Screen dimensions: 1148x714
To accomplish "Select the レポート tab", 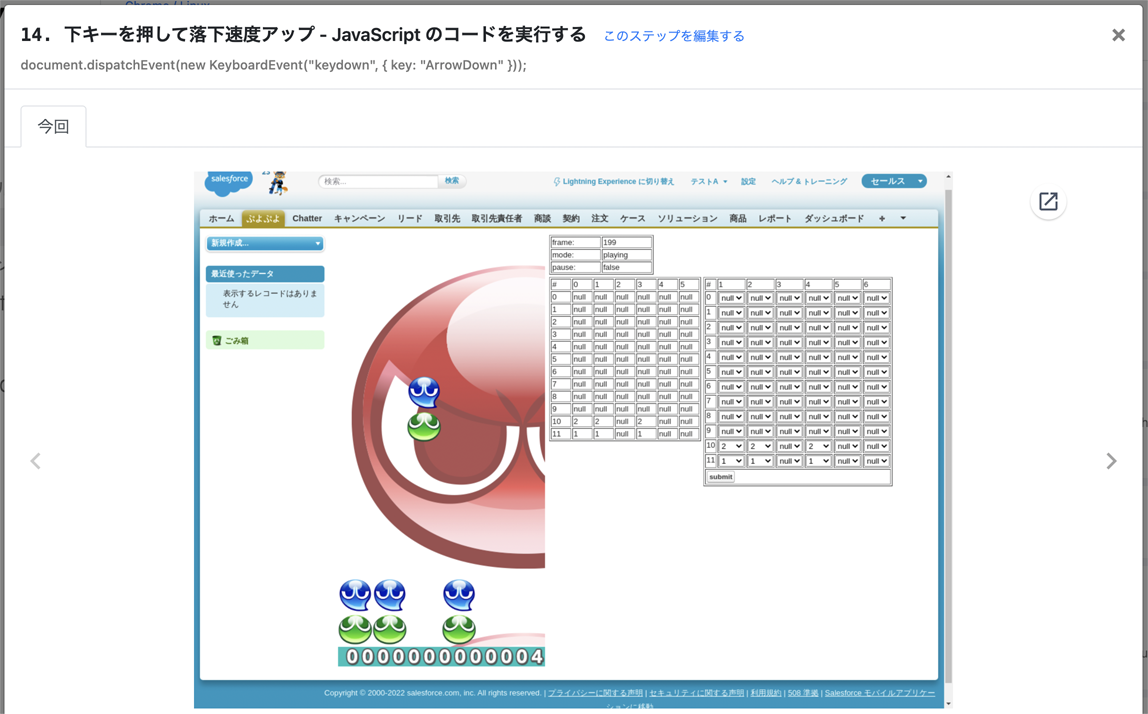I will tap(775, 218).
